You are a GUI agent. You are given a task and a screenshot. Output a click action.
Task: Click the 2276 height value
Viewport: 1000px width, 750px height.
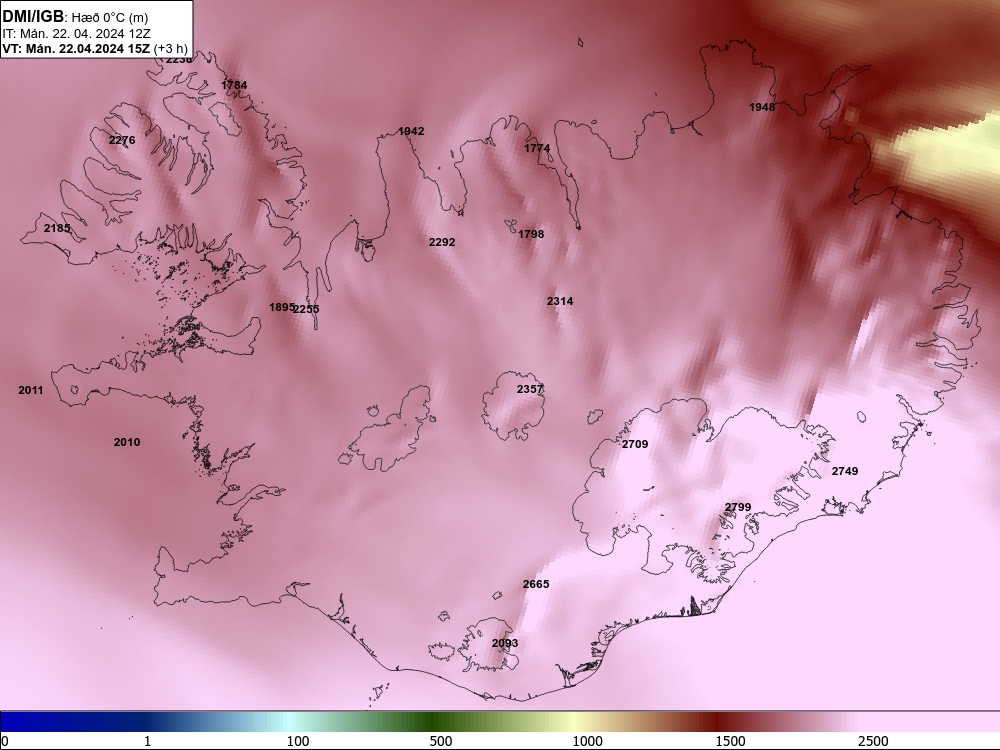click(x=122, y=140)
